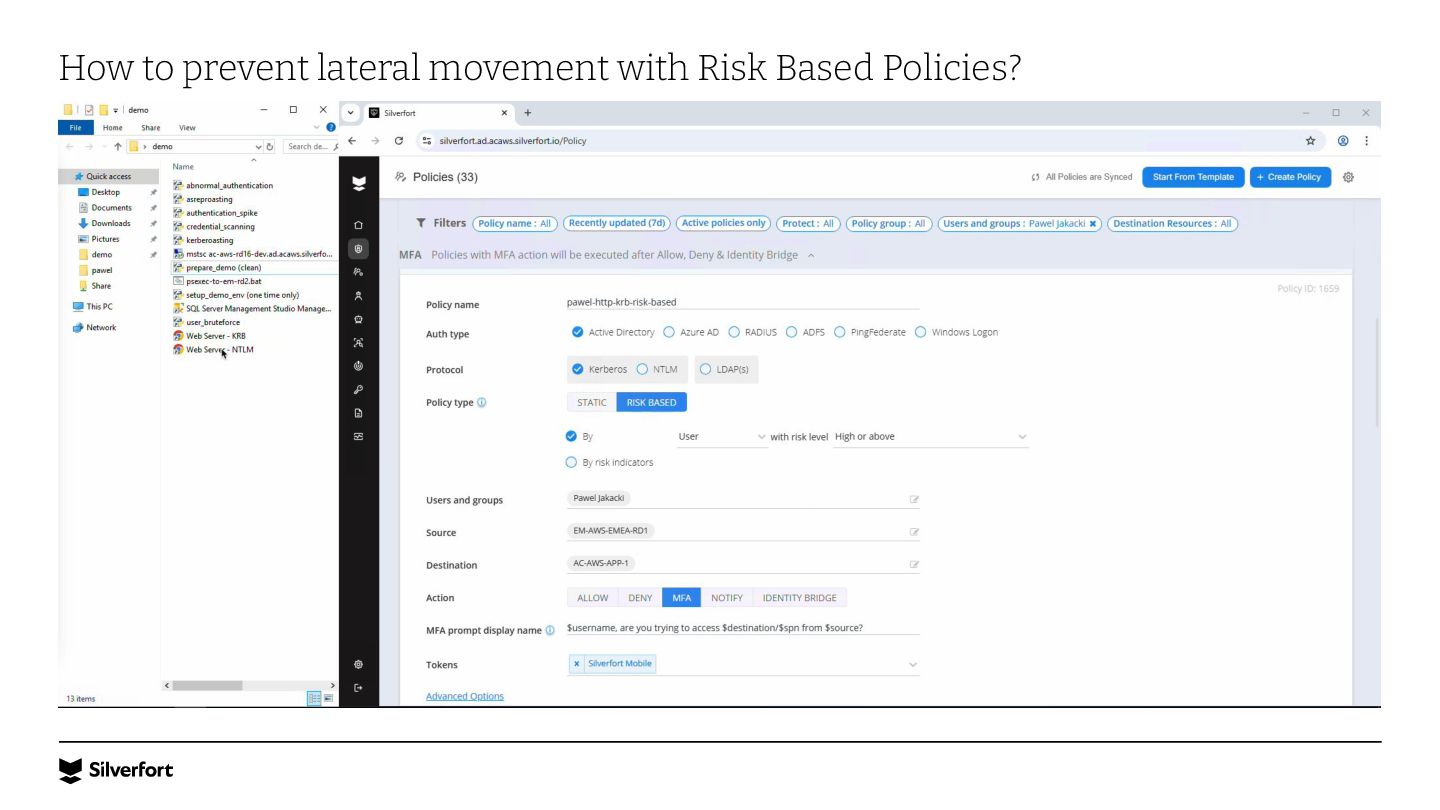Open Chrome three-dot menu

coord(1366,141)
